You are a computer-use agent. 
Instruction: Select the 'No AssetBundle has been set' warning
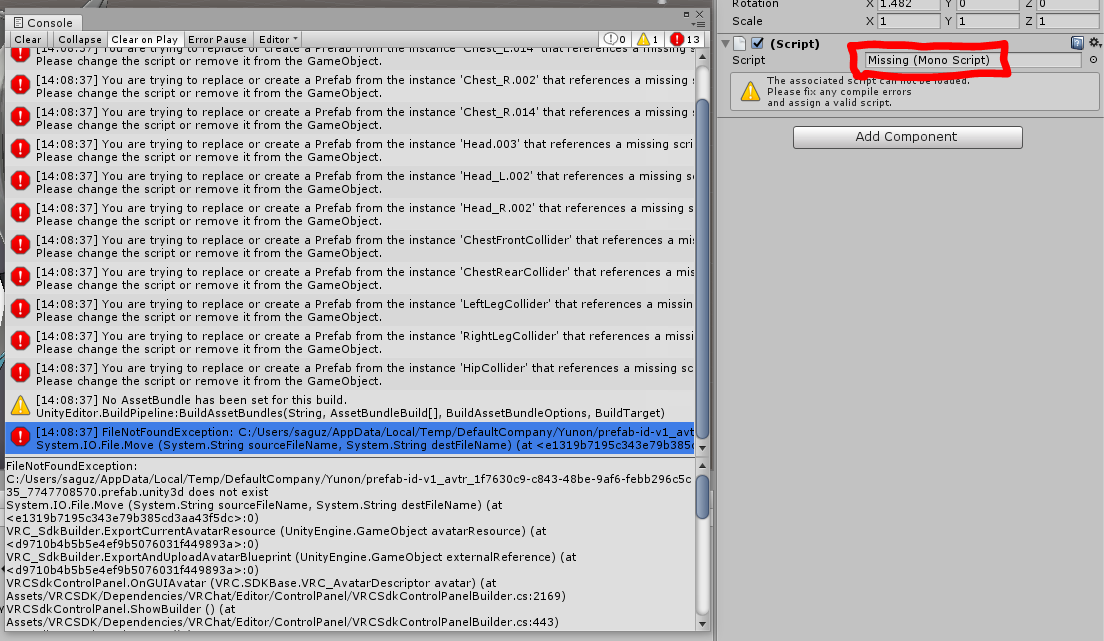tap(350, 406)
